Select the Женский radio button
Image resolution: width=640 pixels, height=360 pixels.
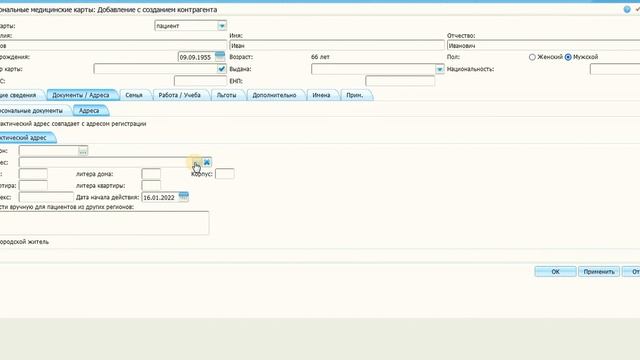click(532, 57)
